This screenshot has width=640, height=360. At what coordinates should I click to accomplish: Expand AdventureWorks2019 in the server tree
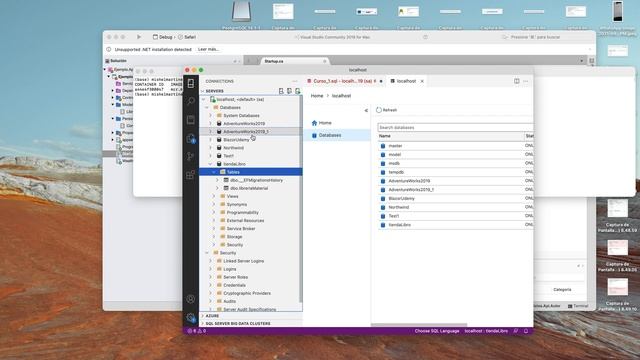210,123
